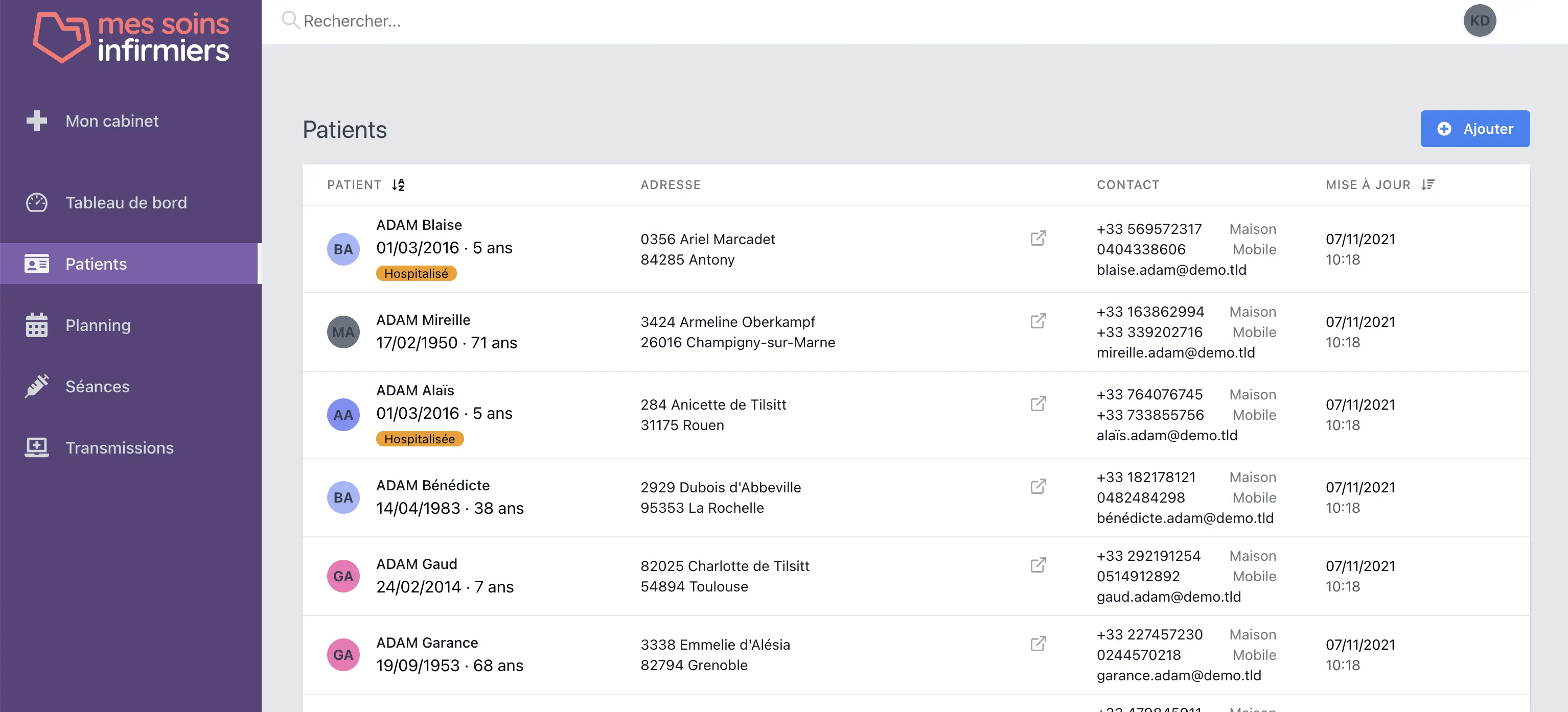Click address 0356 Ariel Marcadet
Image resolution: width=1568 pixels, height=712 pixels.
[x=707, y=239]
